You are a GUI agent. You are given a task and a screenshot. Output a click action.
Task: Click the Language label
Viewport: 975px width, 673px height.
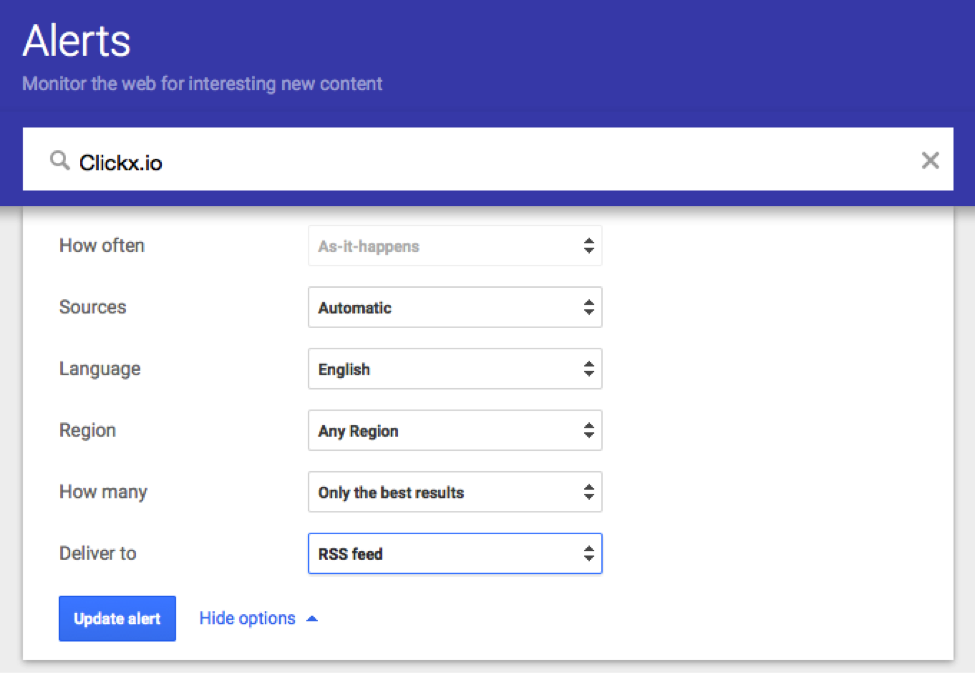click(99, 369)
